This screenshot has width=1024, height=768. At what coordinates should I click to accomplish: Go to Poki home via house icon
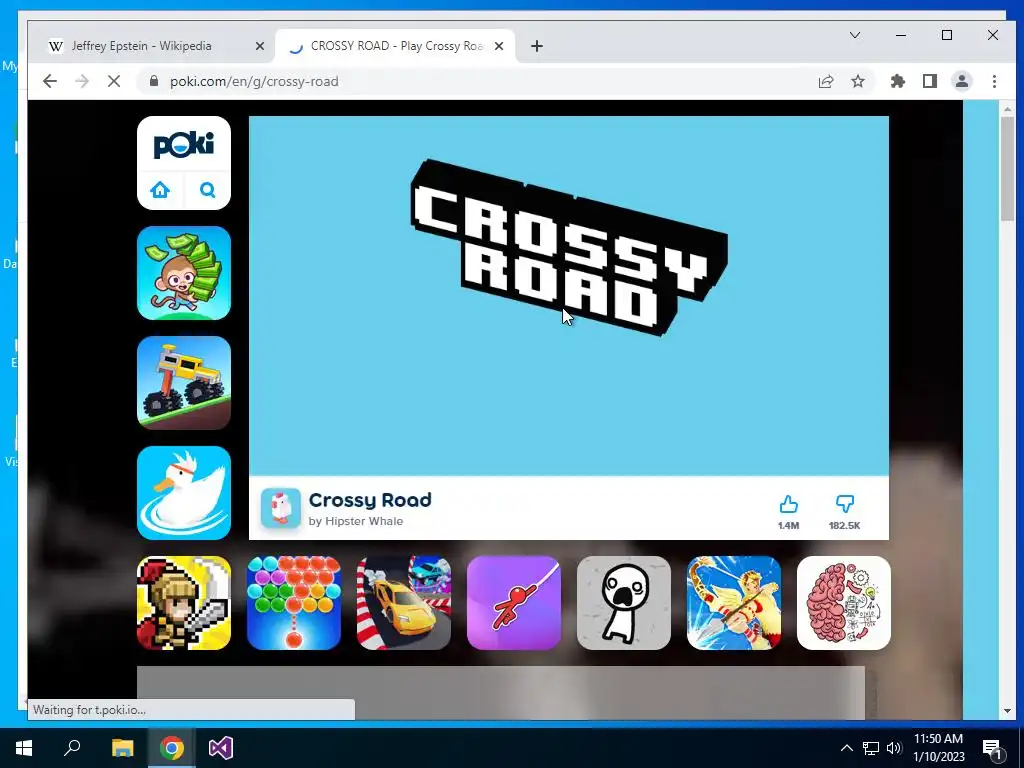click(160, 190)
